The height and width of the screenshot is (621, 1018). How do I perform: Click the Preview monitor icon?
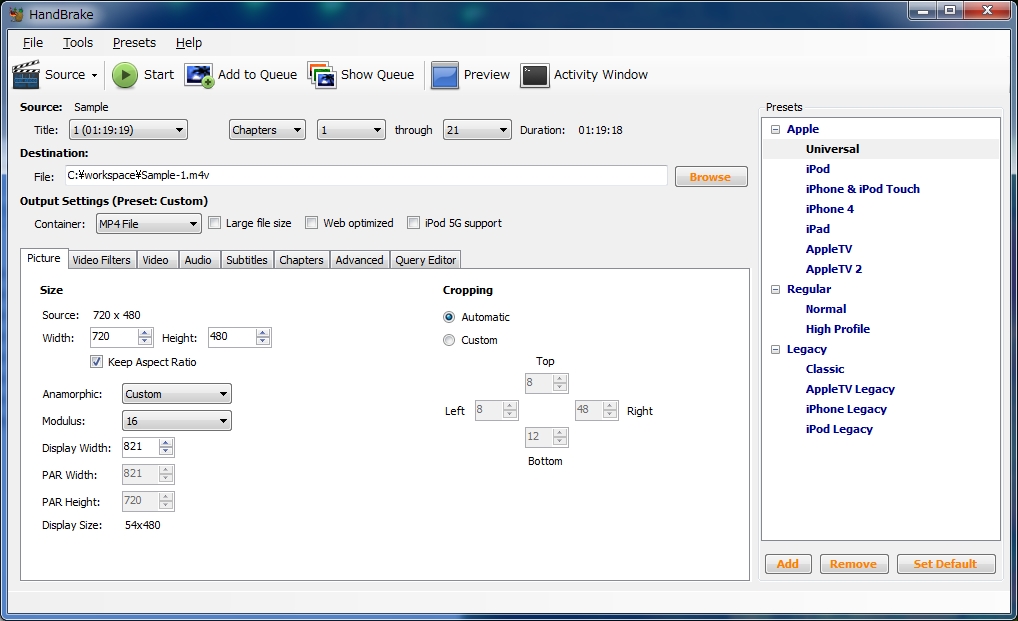click(x=445, y=75)
